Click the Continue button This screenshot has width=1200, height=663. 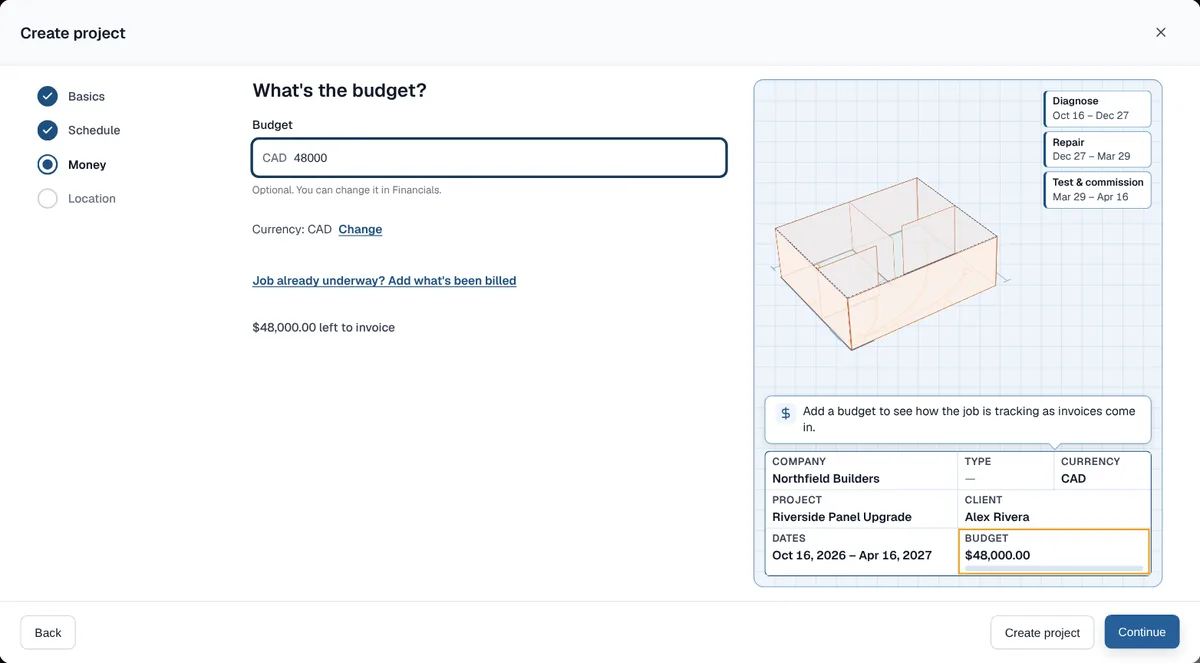[1142, 632]
